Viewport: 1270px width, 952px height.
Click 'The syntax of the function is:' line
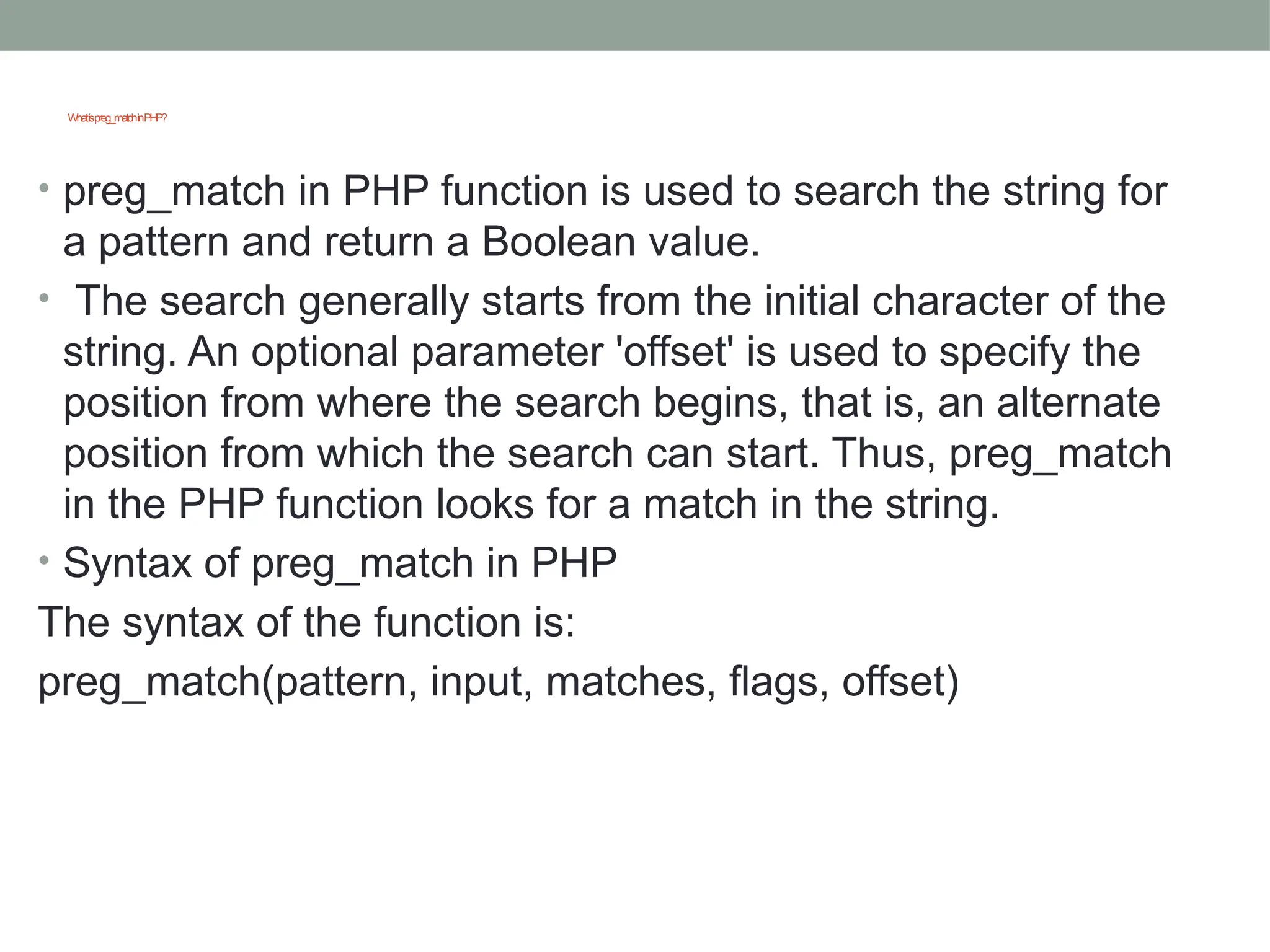[307, 622]
